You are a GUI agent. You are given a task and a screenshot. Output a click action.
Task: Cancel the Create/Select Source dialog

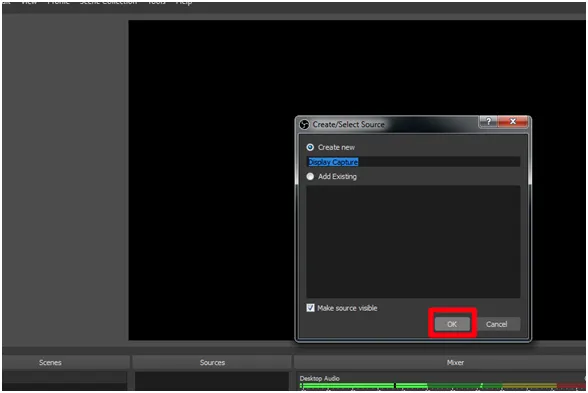pyautogui.click(x=496, y=324)
